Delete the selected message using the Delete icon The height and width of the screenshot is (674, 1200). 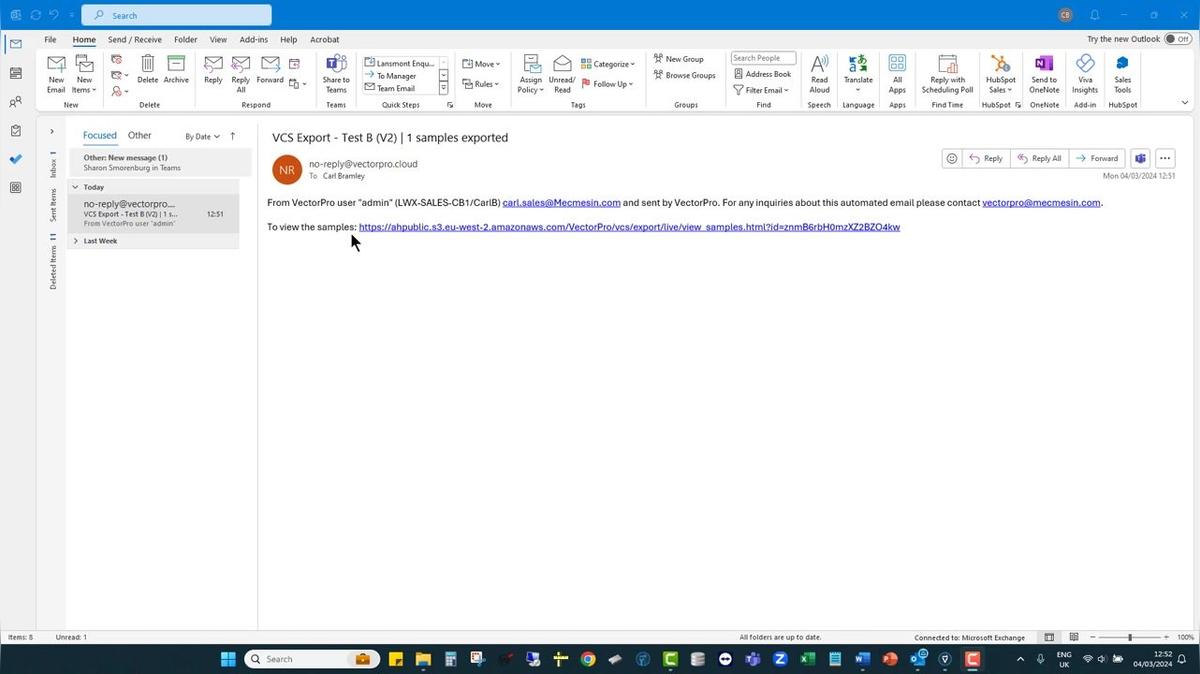[148, 69]
